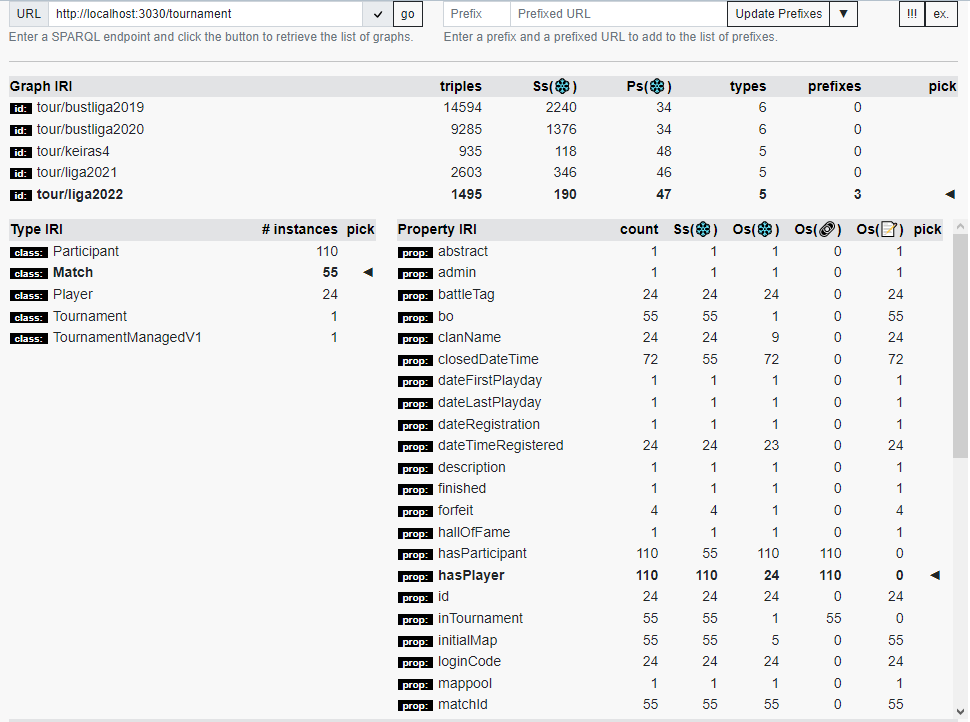The height and width of the screenshot is (722, 970).
Task: Select the TournamentManagedV1 class
Action: [127, 337]
